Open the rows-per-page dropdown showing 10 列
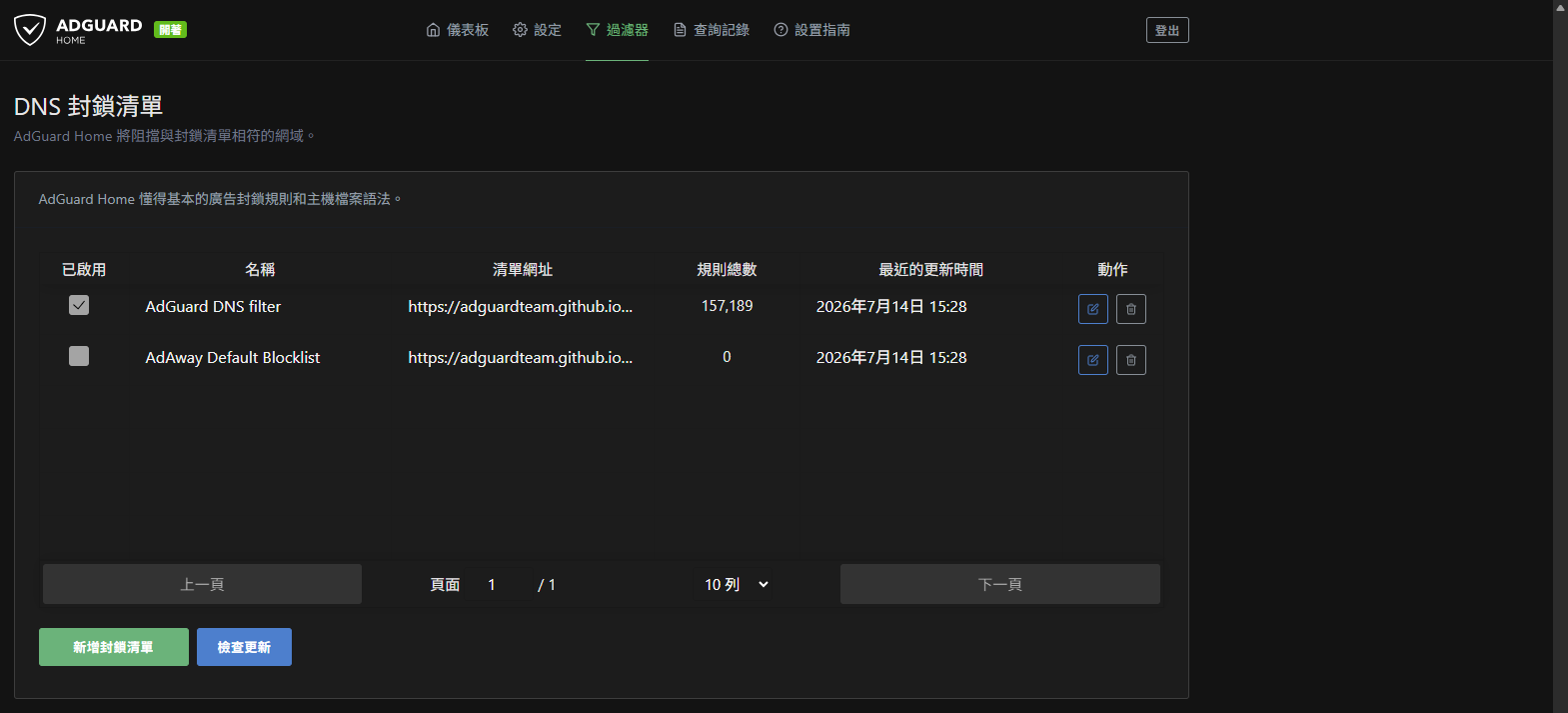 point(736,584)
